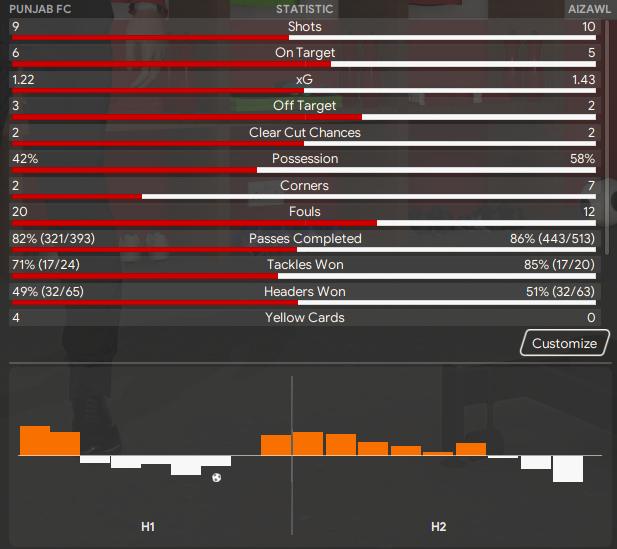Click Aizawl's corners value 7

coord(591,185)
